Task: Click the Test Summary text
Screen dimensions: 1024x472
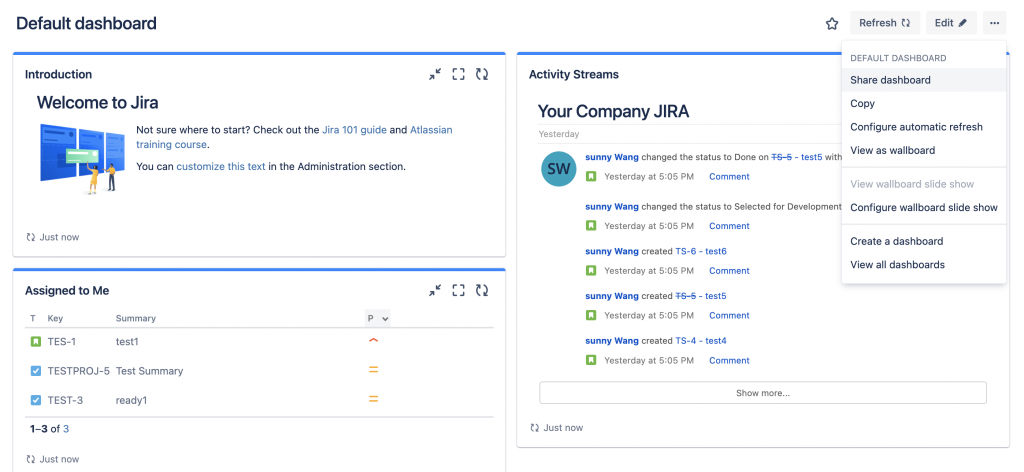Action: 150,371
